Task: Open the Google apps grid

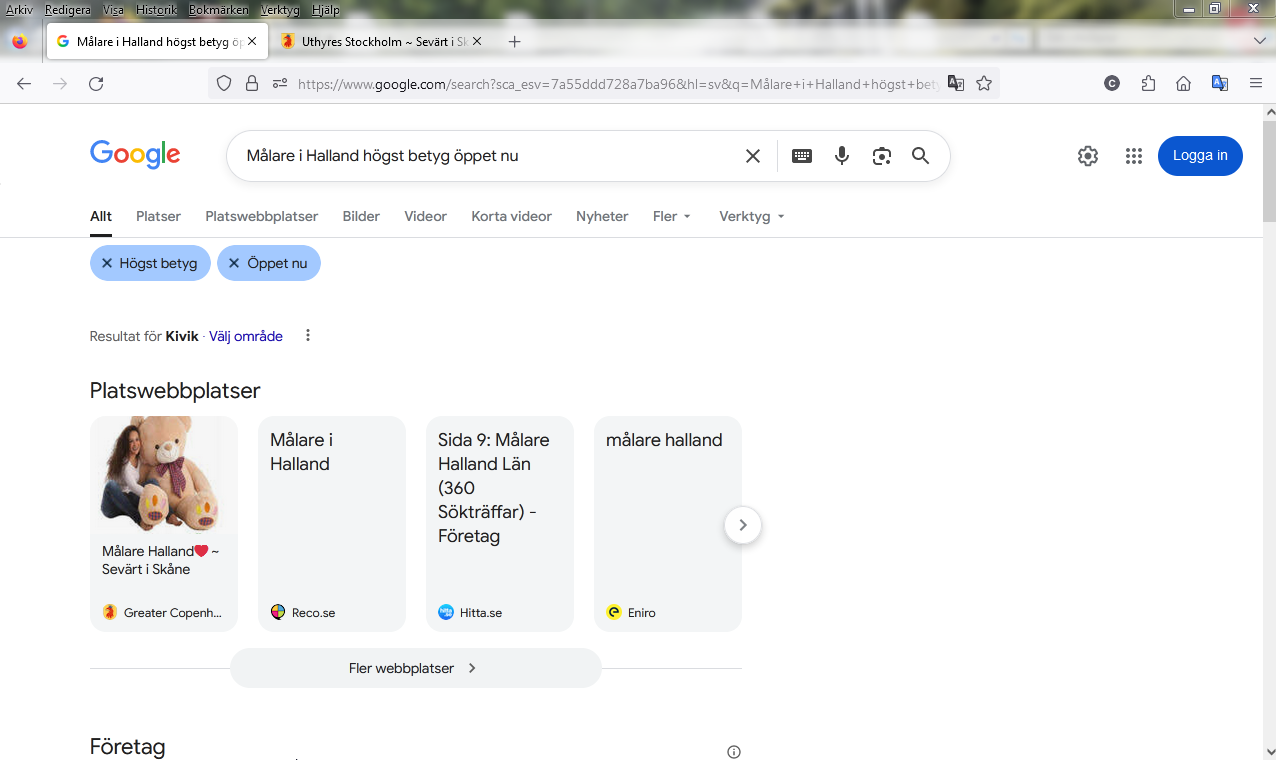Action: [1133, 156]
